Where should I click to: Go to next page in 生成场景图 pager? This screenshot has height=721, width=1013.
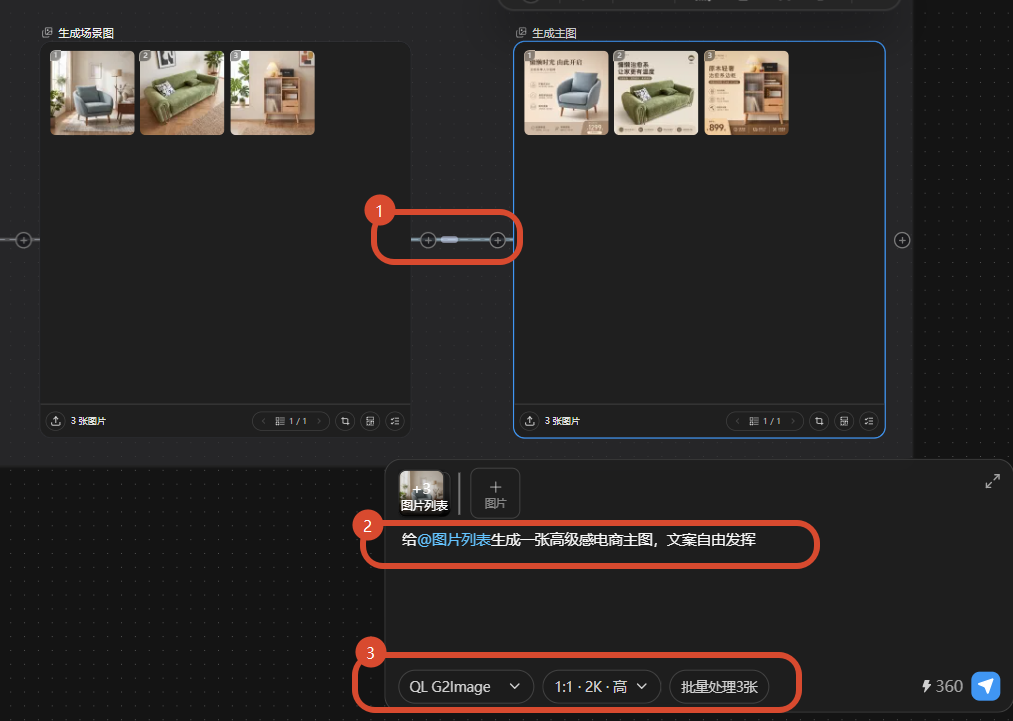click(x=319, y=421)
